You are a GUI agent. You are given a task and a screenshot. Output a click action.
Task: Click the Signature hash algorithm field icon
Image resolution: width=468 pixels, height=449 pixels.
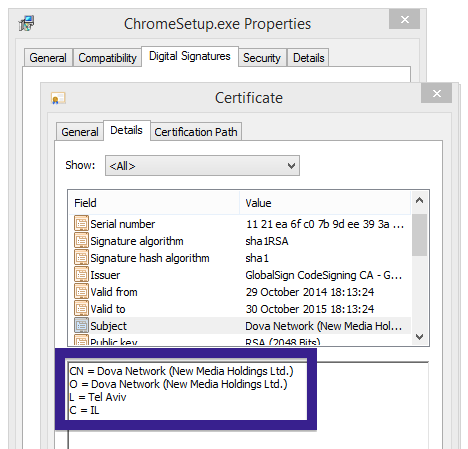point(81,258)
